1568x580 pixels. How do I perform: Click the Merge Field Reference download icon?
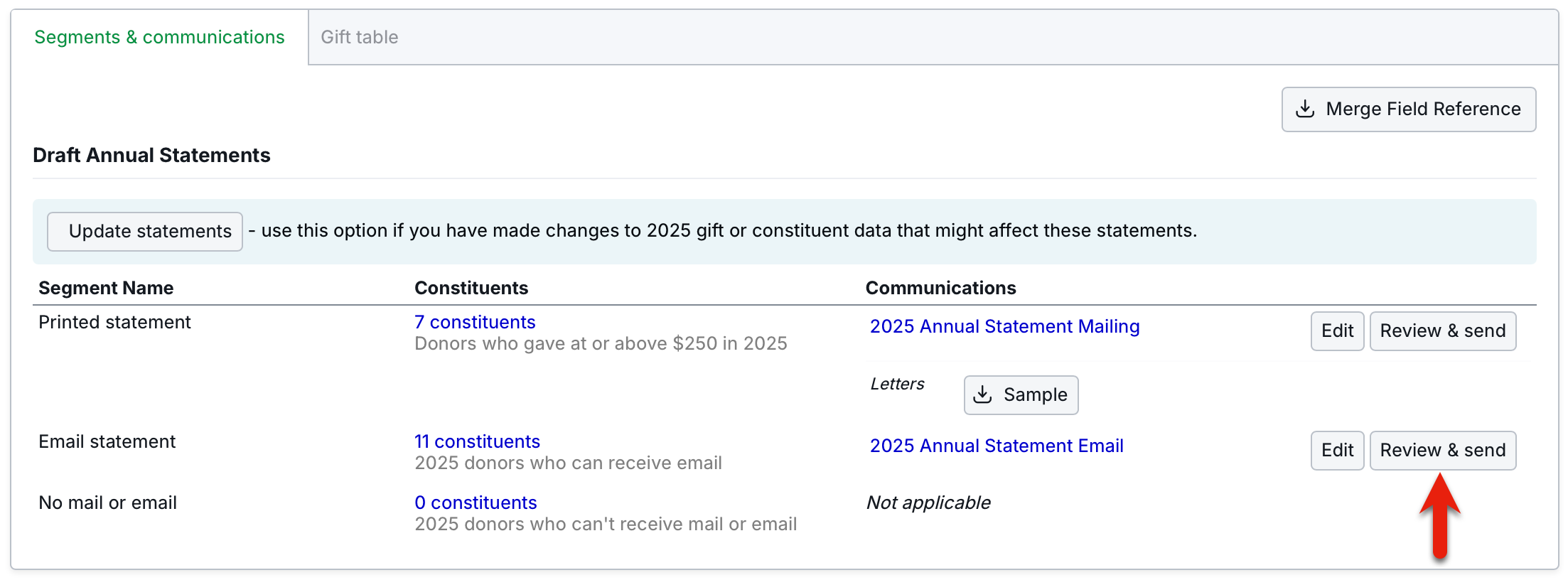click(x=1305, y=109)
